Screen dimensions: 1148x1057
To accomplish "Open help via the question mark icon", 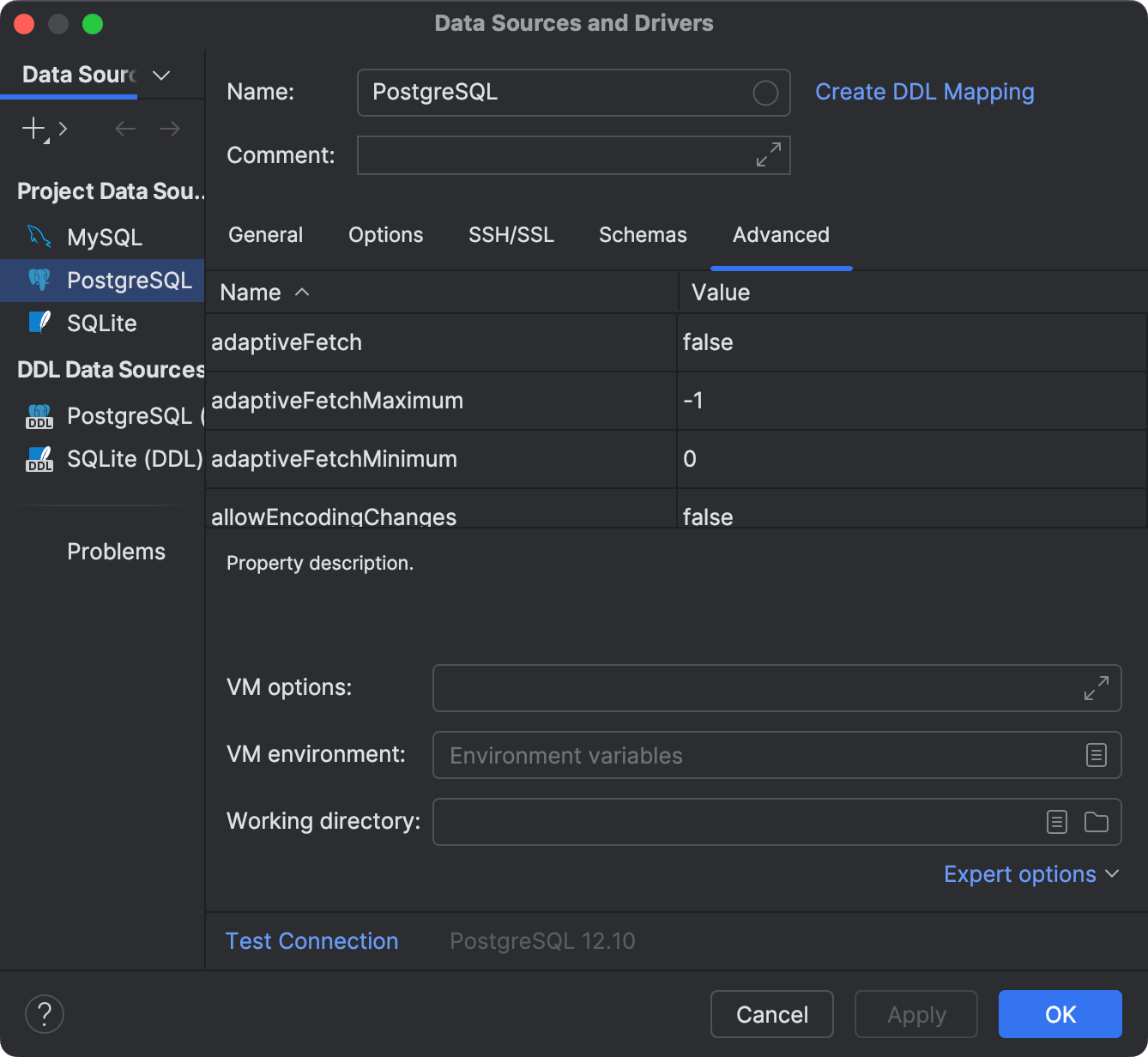I will (45, 1014).
